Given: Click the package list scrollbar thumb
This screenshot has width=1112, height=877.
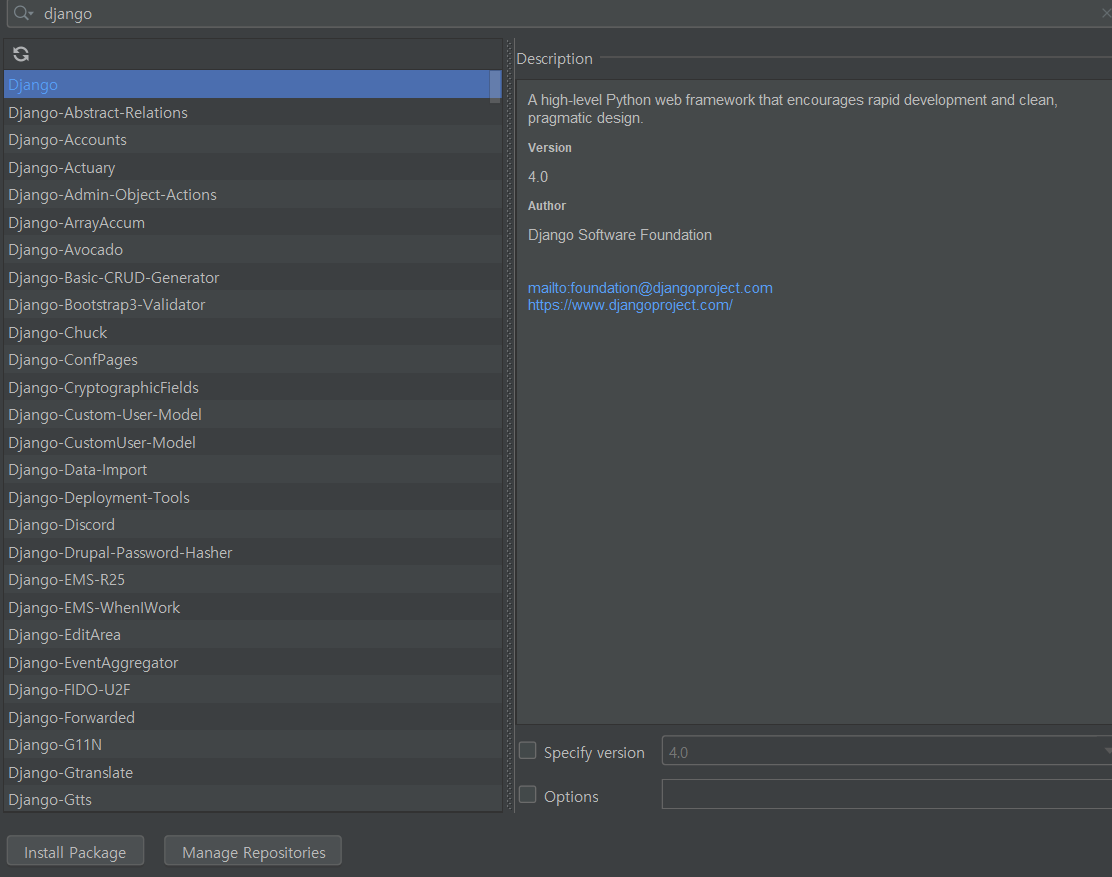Looking at the screenshot, I should 495,86.
